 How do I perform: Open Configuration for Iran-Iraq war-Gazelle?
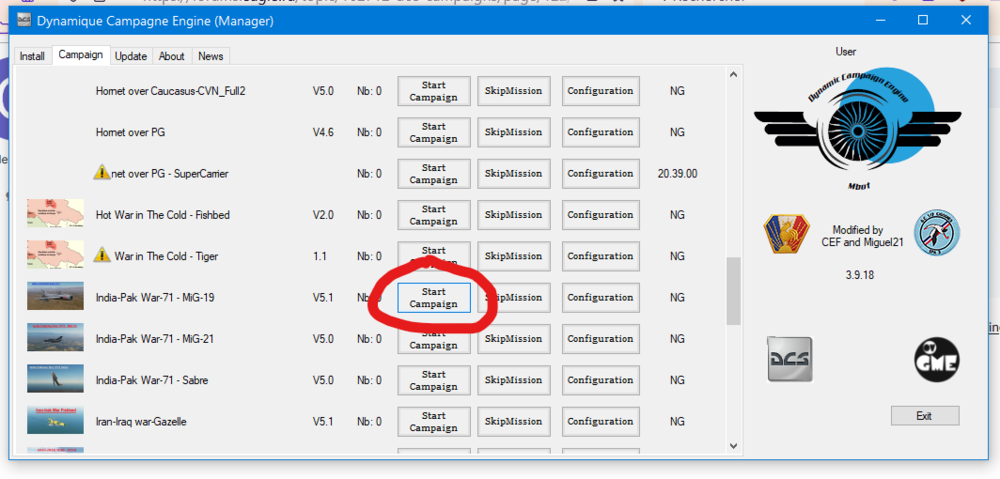[600, 422]
